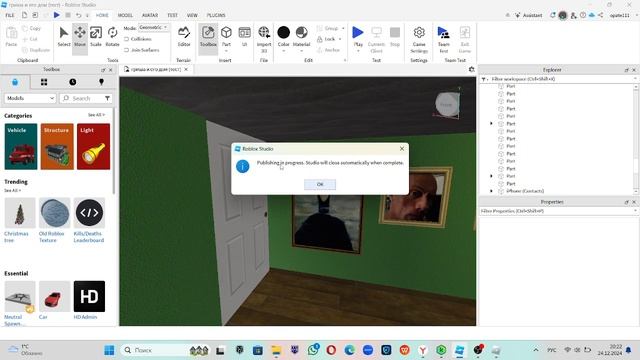
Task: Switch to the PLUGINS ribbon tab
Action: (216, 15)
